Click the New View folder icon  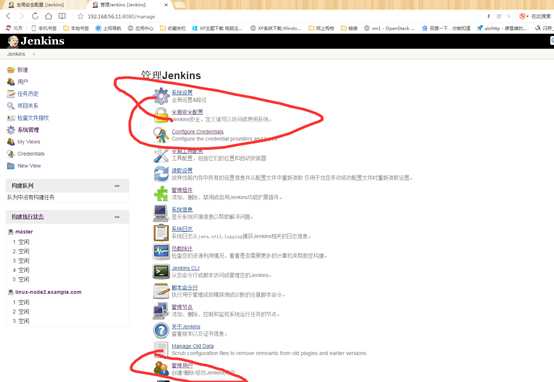[11, 166]
